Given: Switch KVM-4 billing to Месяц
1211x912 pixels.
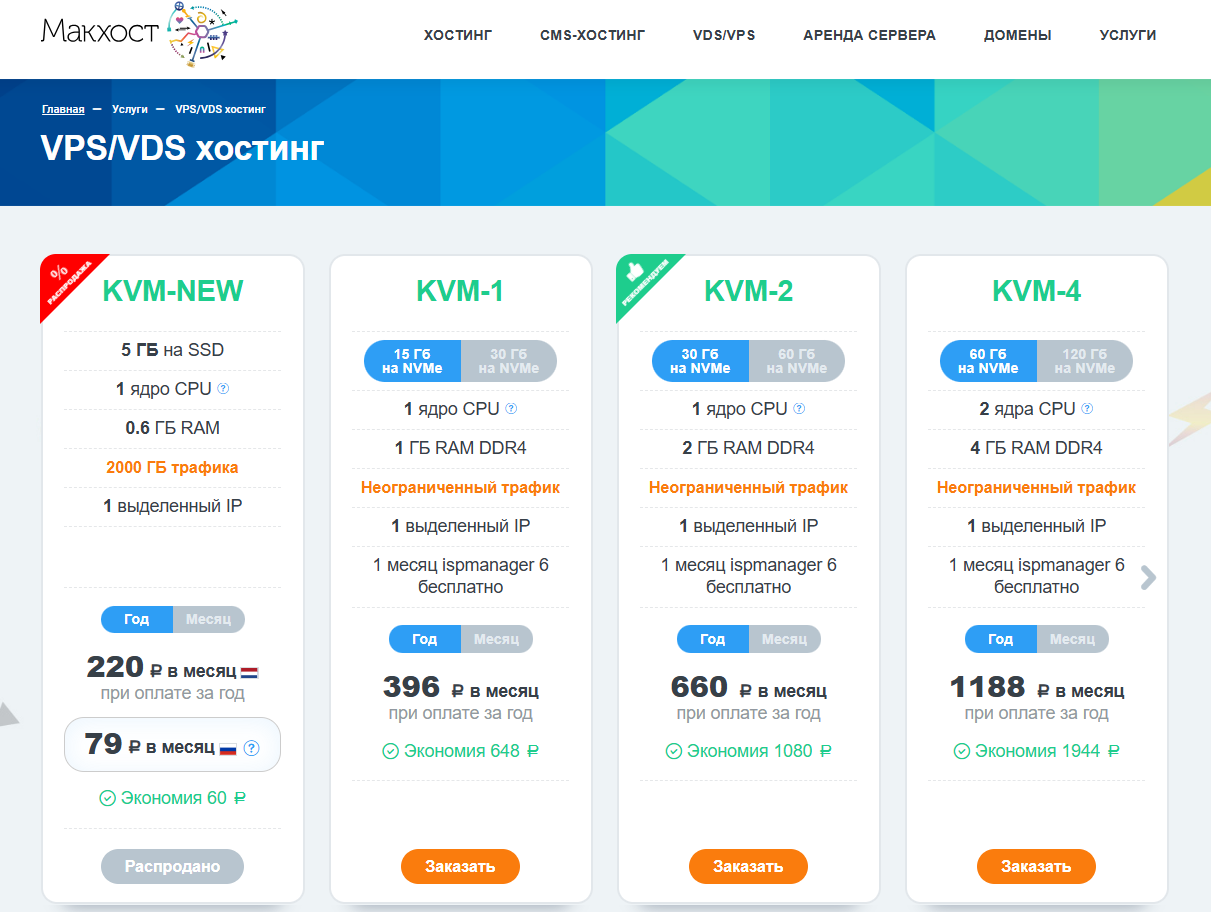Looking at the screenshot, I should pos(1073,639).
